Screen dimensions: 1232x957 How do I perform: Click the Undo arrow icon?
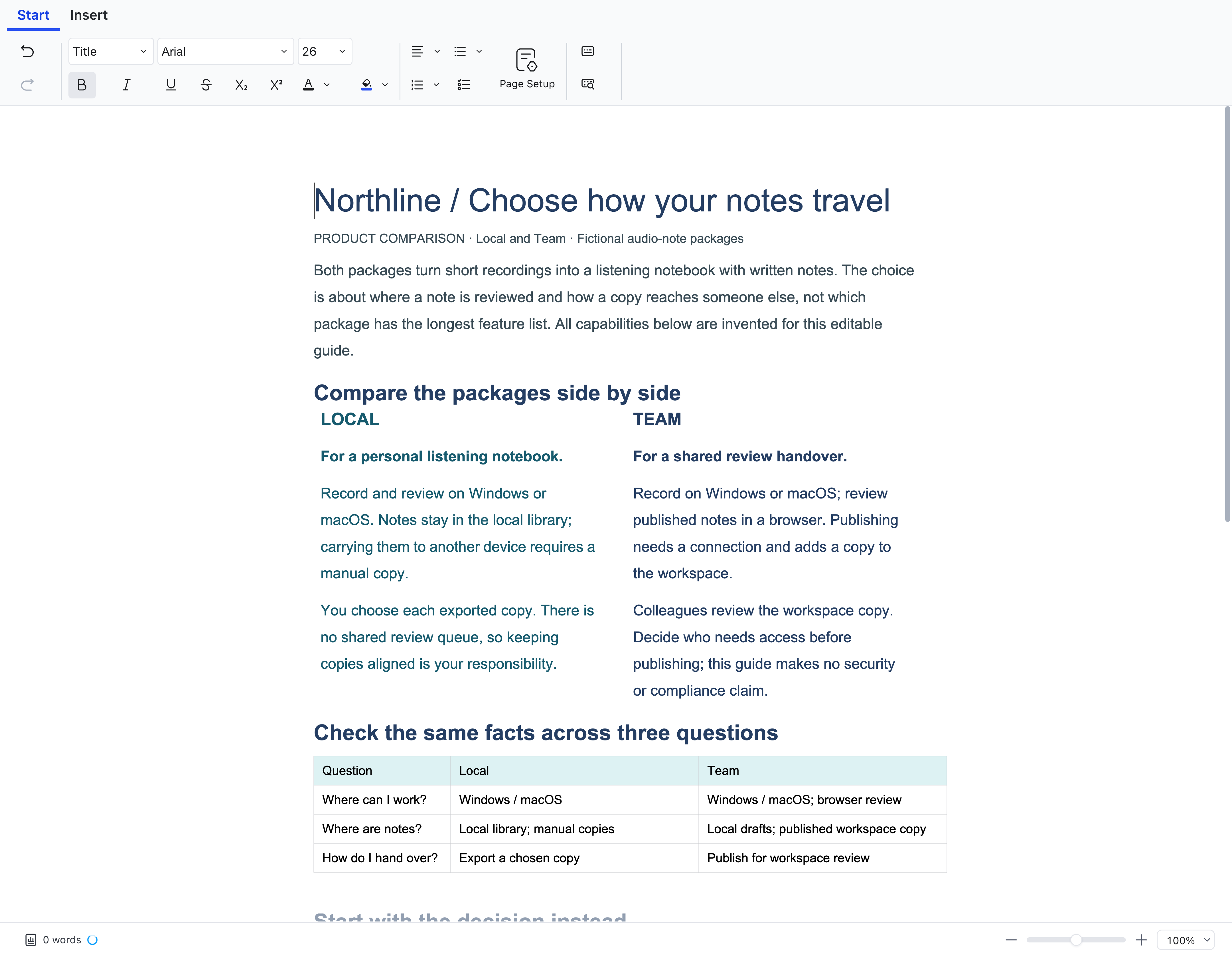click(x=27, y=51)
